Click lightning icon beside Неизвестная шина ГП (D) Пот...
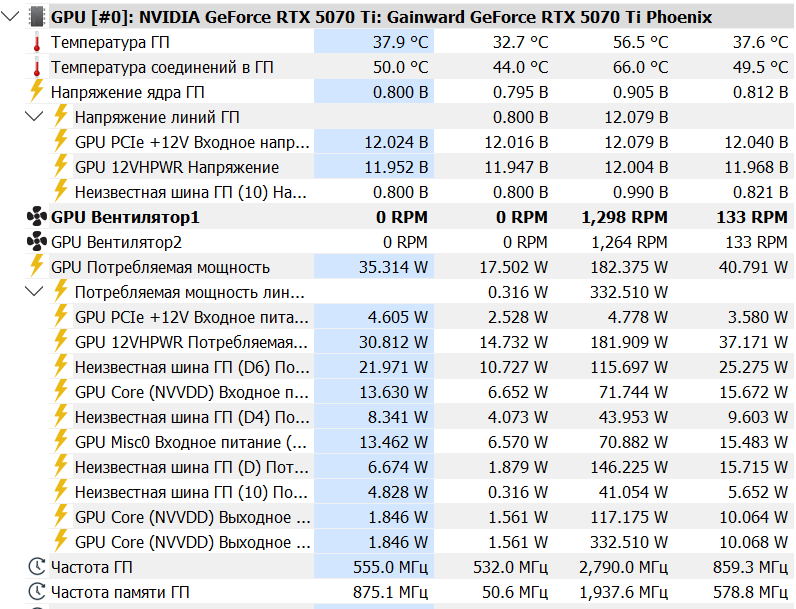 coord(61,466)
